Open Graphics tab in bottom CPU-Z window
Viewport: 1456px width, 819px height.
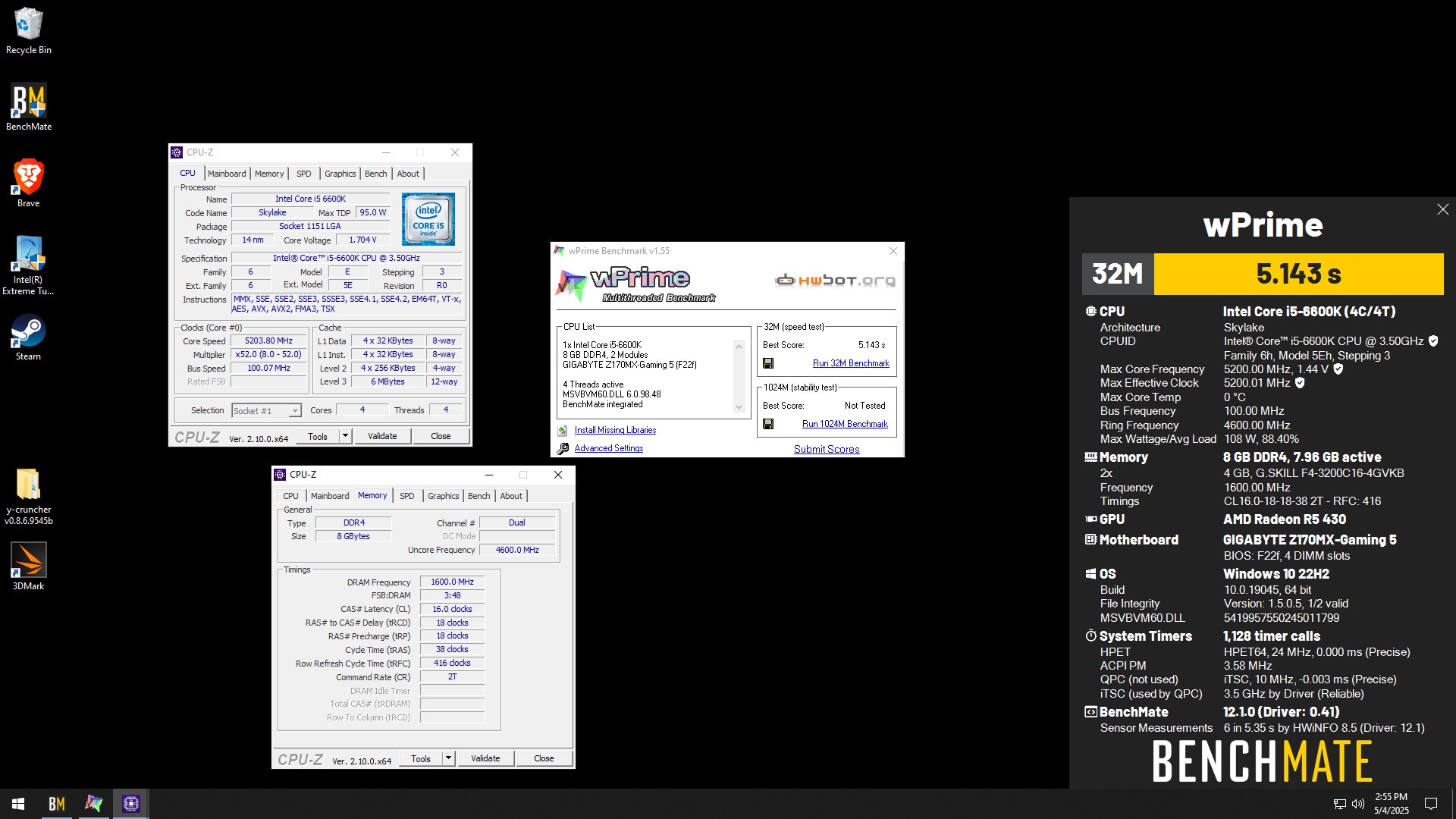pos(443,496)
